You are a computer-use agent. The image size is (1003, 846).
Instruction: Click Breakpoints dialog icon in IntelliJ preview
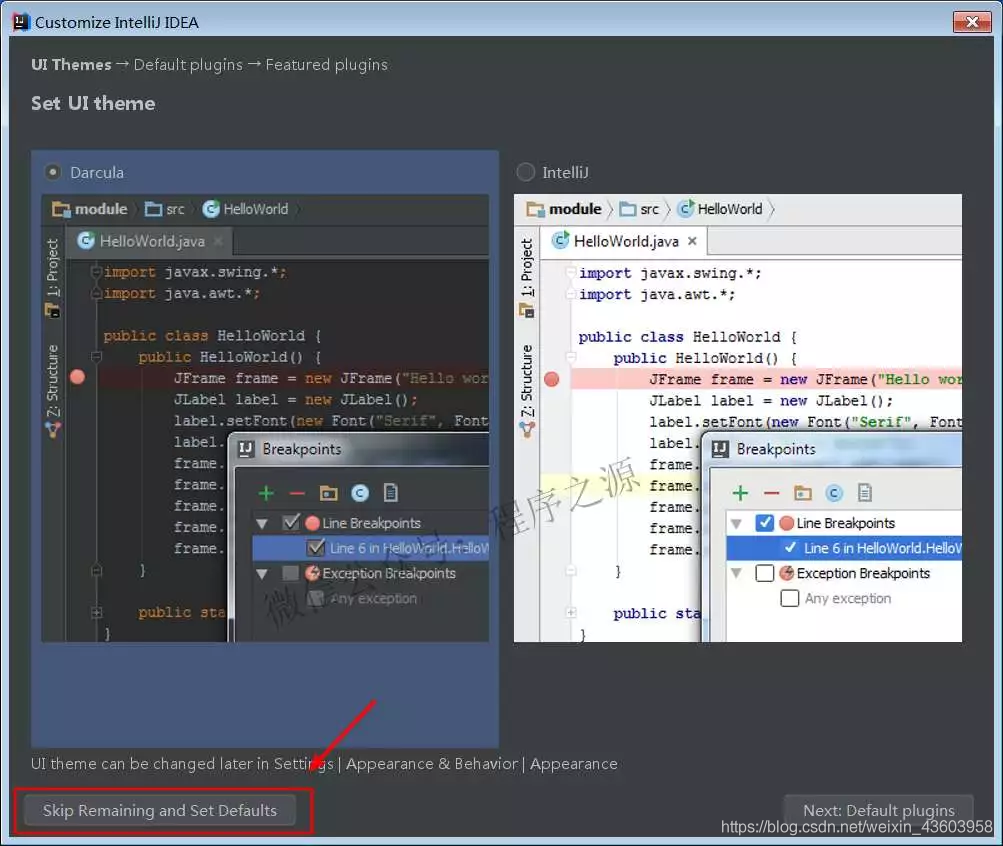click(720, 449)
